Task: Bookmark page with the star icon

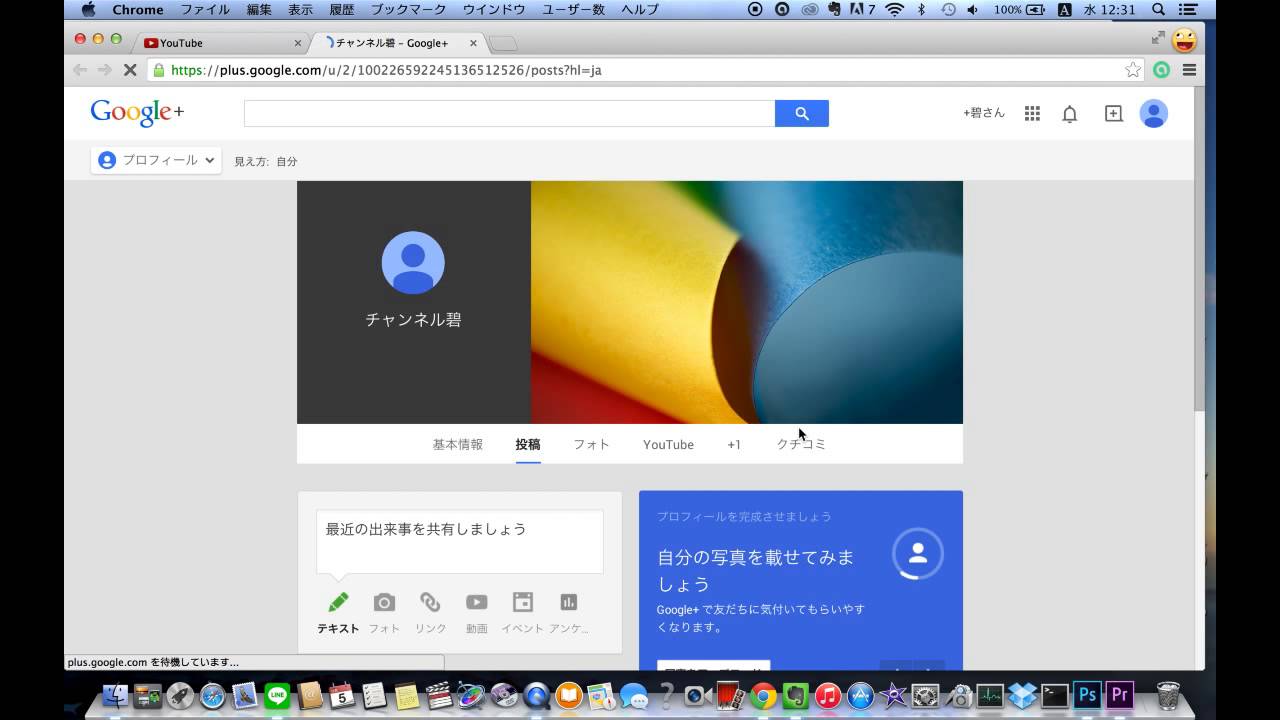Action: tap(1133, 70)
